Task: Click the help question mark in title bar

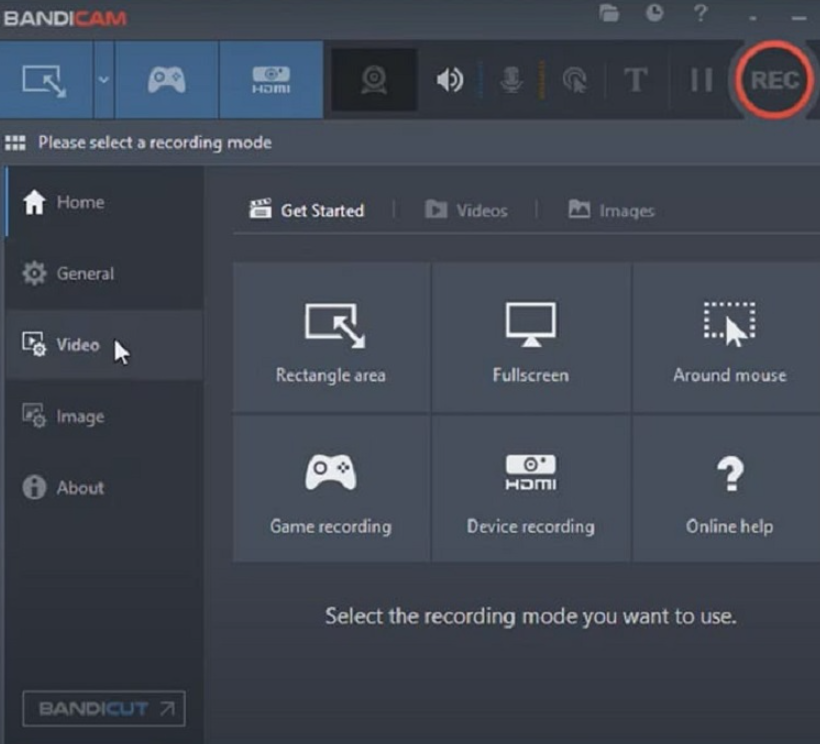Action: coord(701,13)
